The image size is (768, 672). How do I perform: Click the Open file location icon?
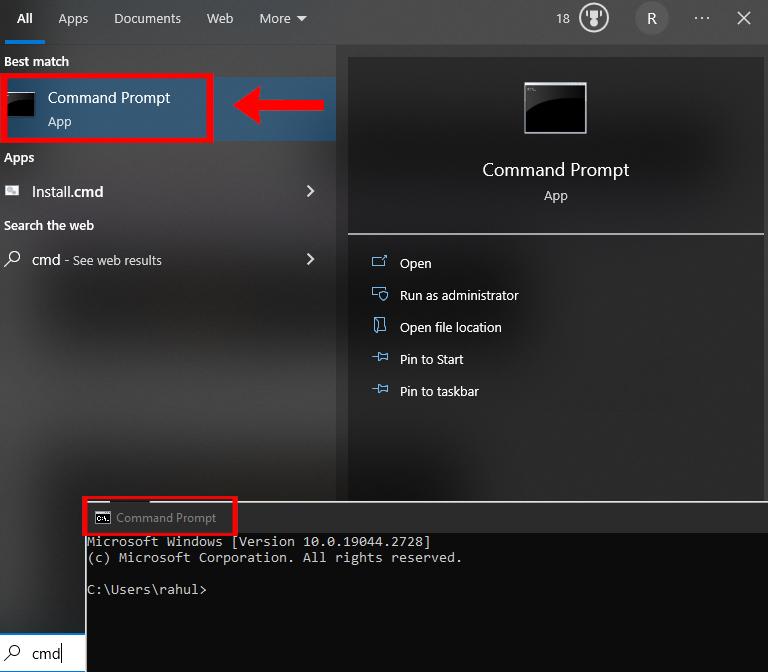(380, 325)
